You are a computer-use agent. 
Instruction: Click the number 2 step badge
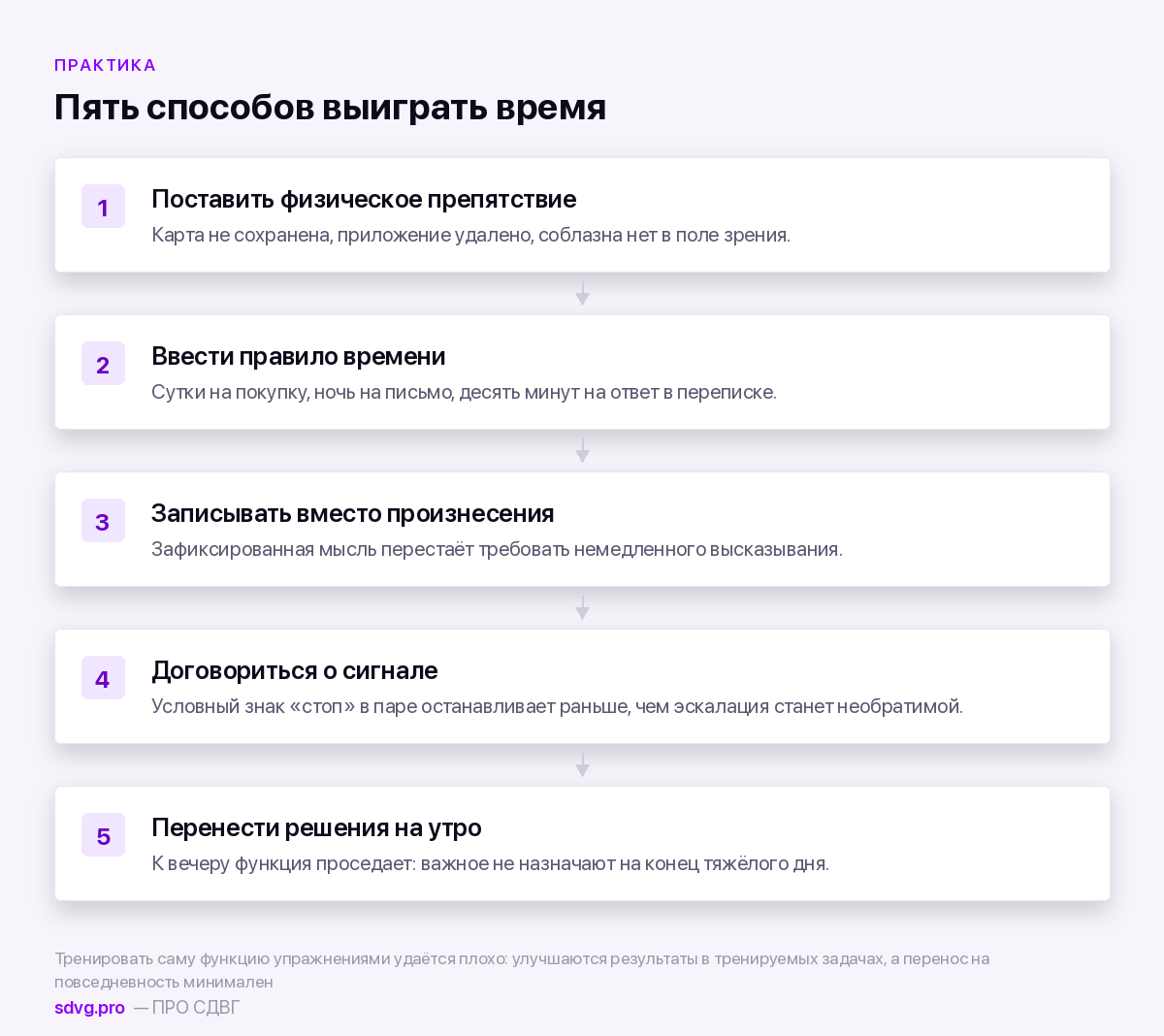[103, 364]
